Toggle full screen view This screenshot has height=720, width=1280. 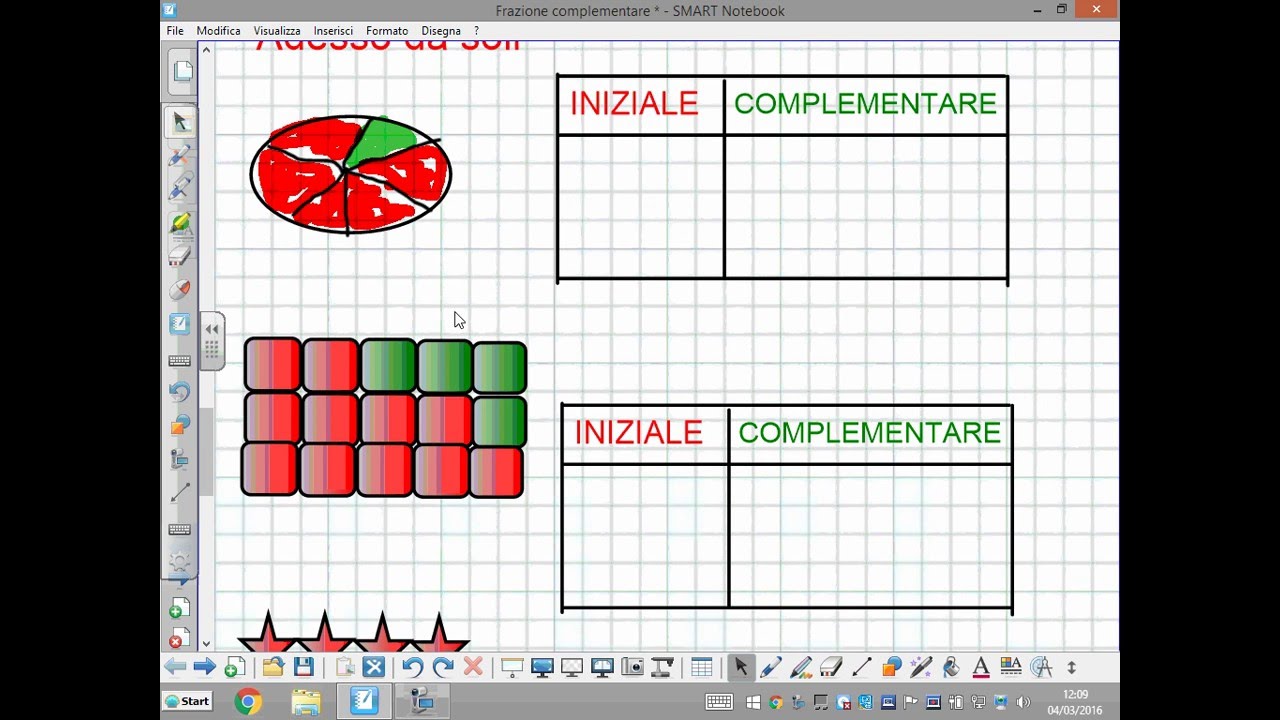click(542, 667)
